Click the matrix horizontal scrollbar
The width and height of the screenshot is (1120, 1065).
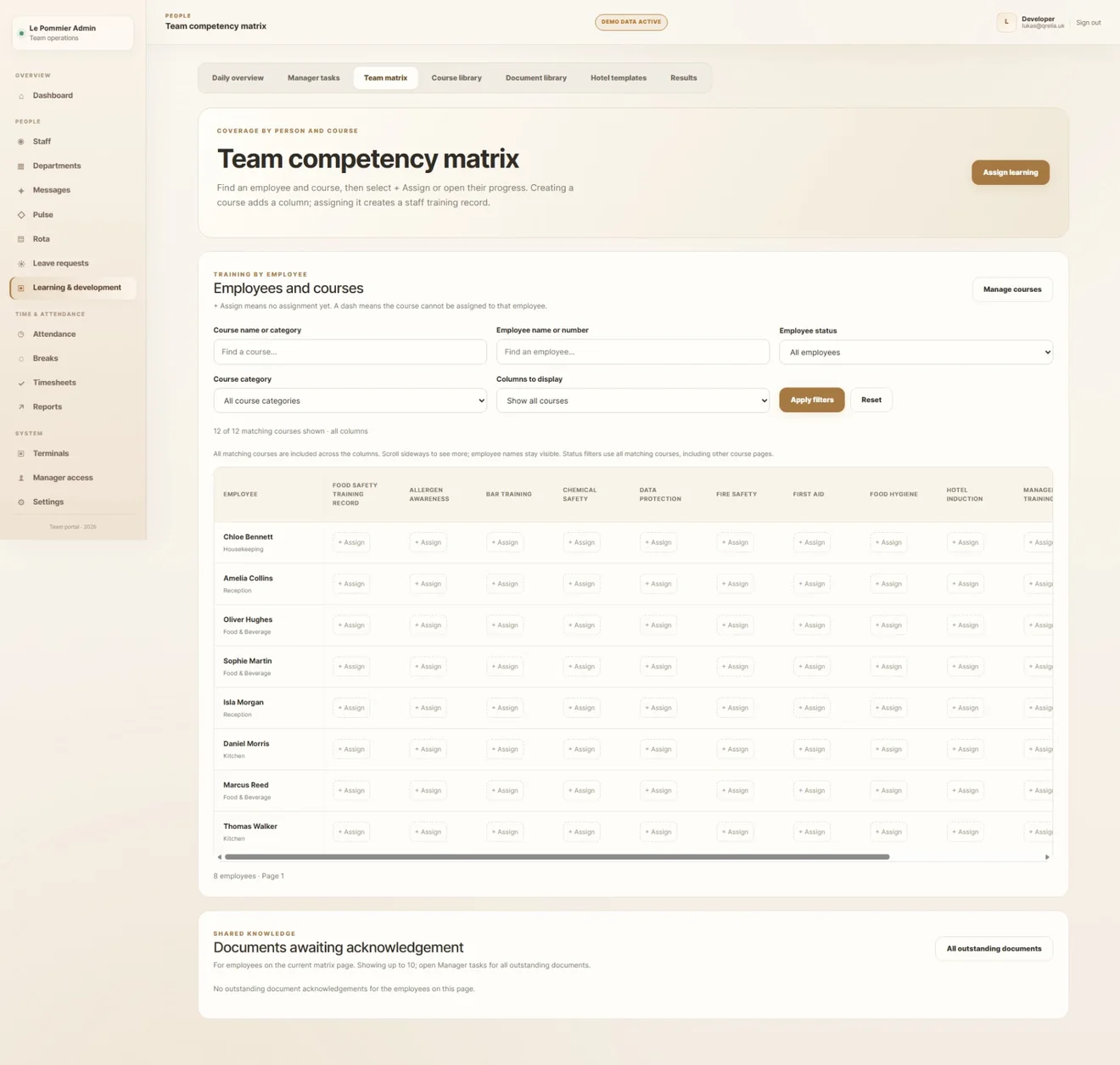click(557, 857)
